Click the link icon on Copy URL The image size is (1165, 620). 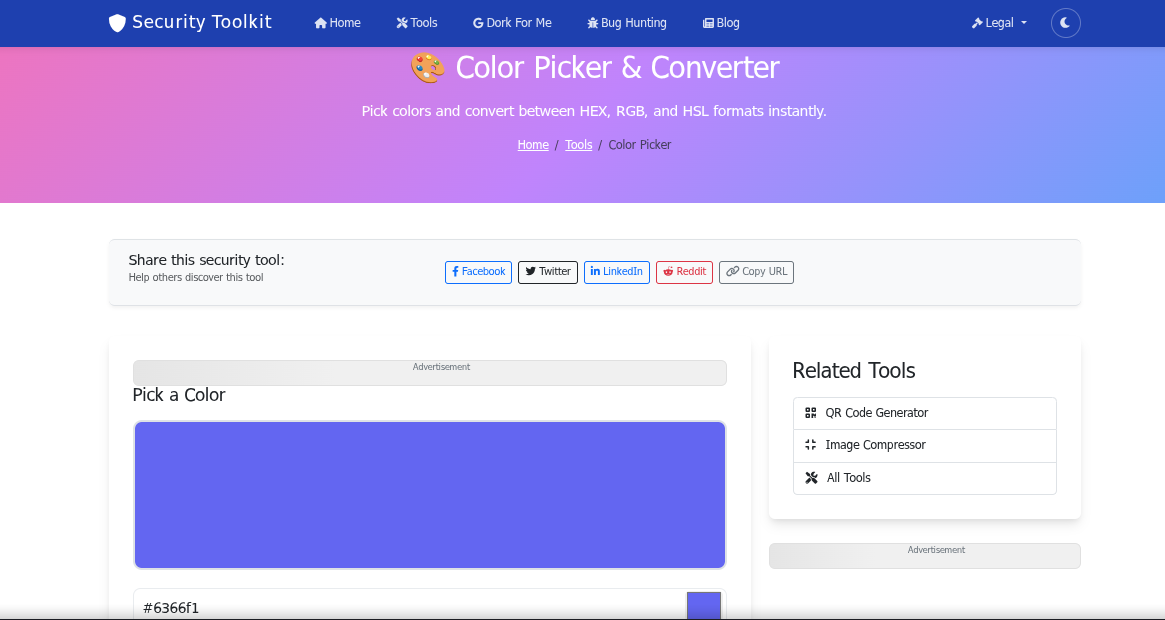pos(734,271)
